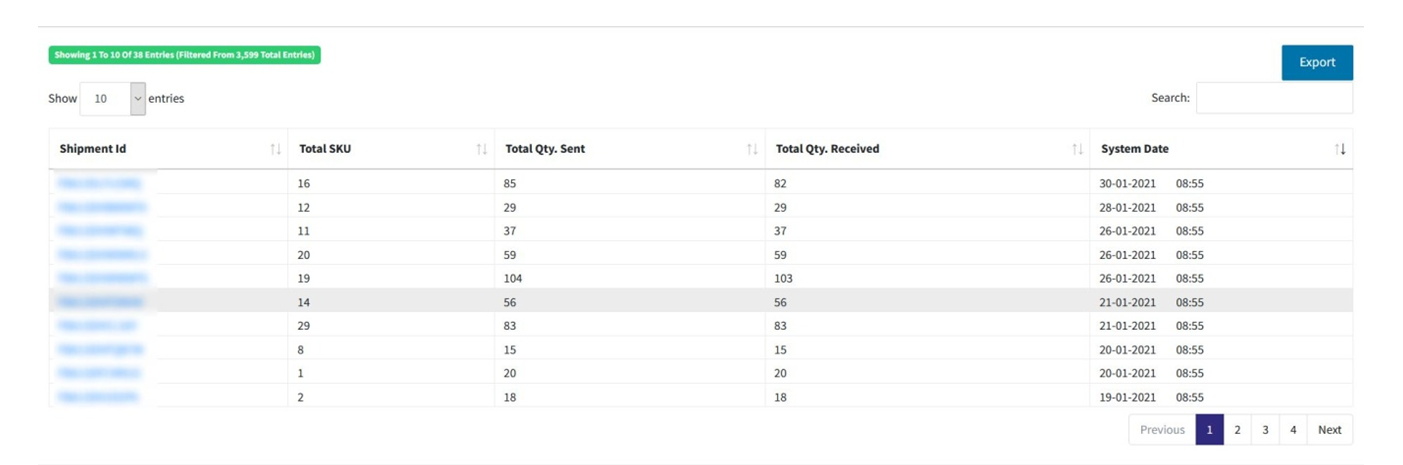The width and height of the screenshot is (1403, 465).
Task: Go to page 4 of results
Action: (1293, 430)
